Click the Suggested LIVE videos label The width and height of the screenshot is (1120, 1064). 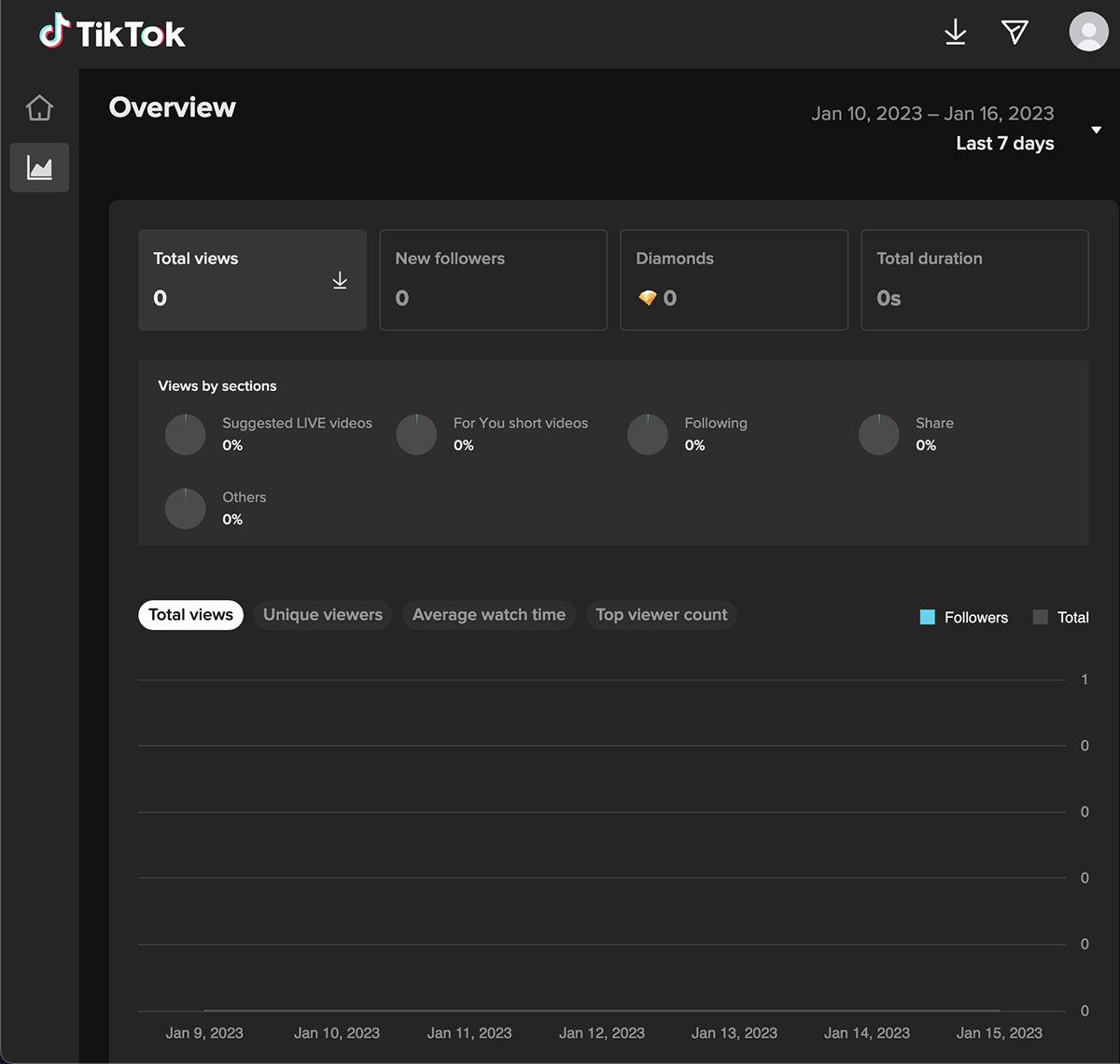click(297, 424)
